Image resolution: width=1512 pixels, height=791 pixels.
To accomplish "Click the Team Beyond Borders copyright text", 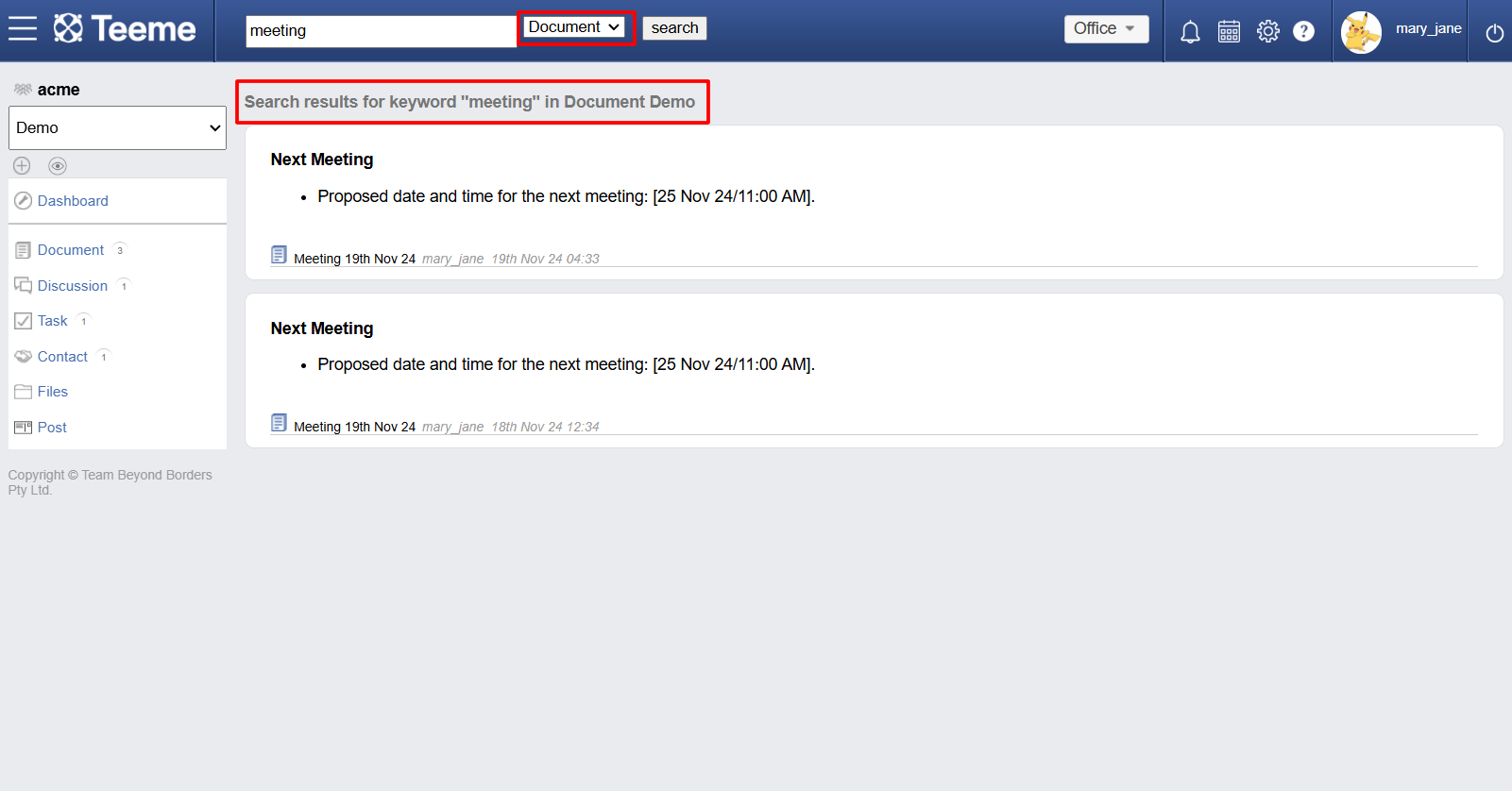I will pyautogui.click(x=110, y=482).
